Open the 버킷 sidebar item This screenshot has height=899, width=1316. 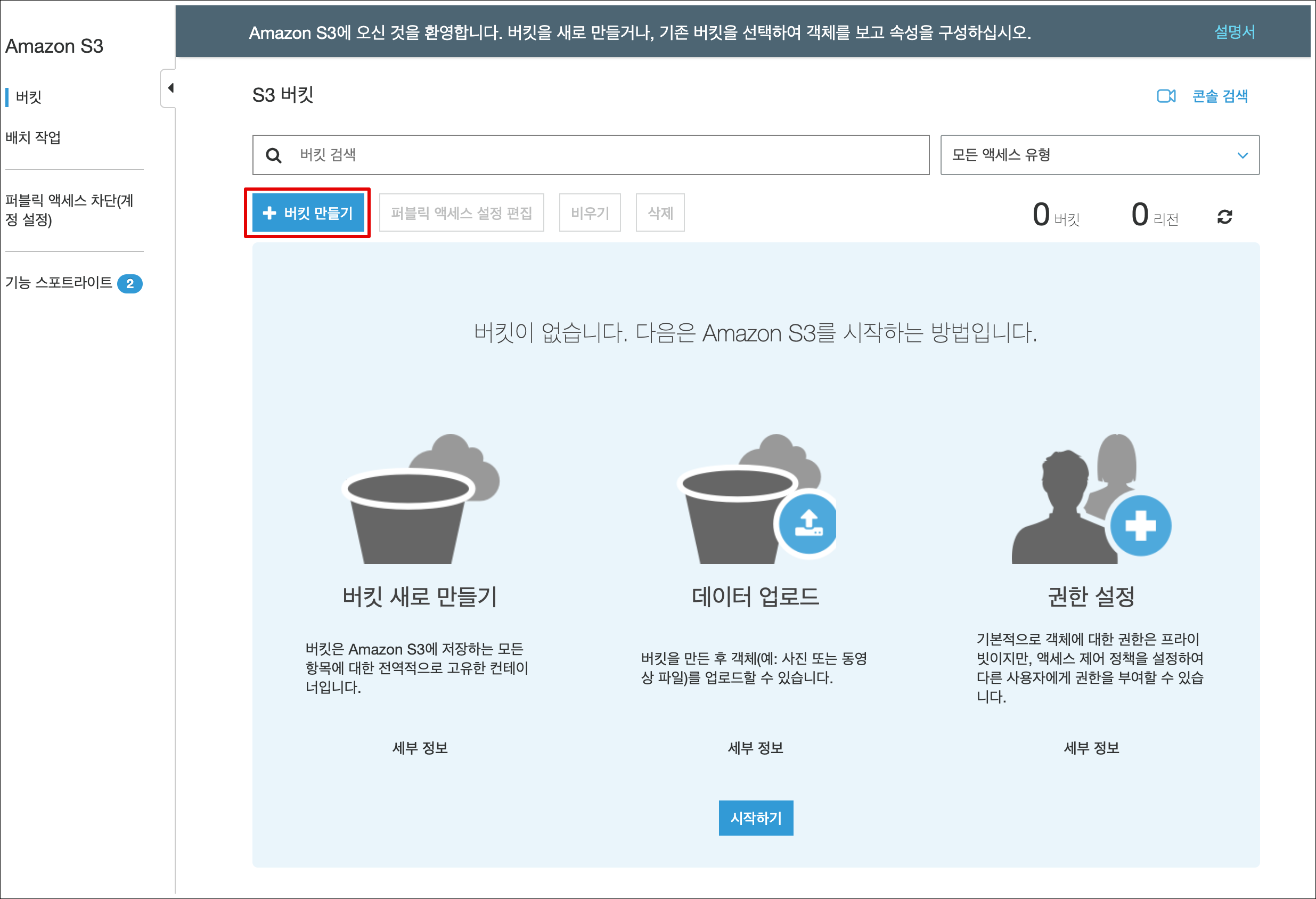[28, 97]
